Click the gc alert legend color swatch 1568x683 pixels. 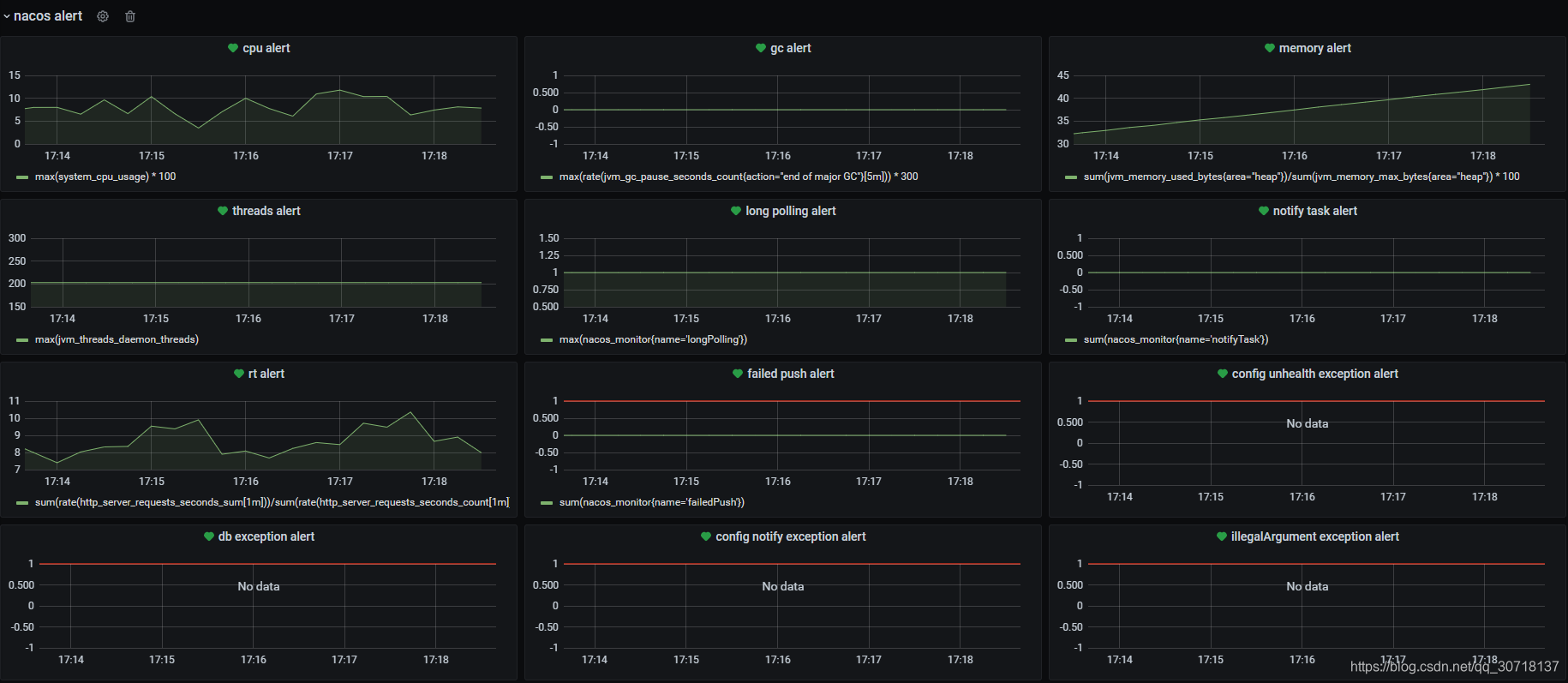pyautogui.click(x=547, y=177)
